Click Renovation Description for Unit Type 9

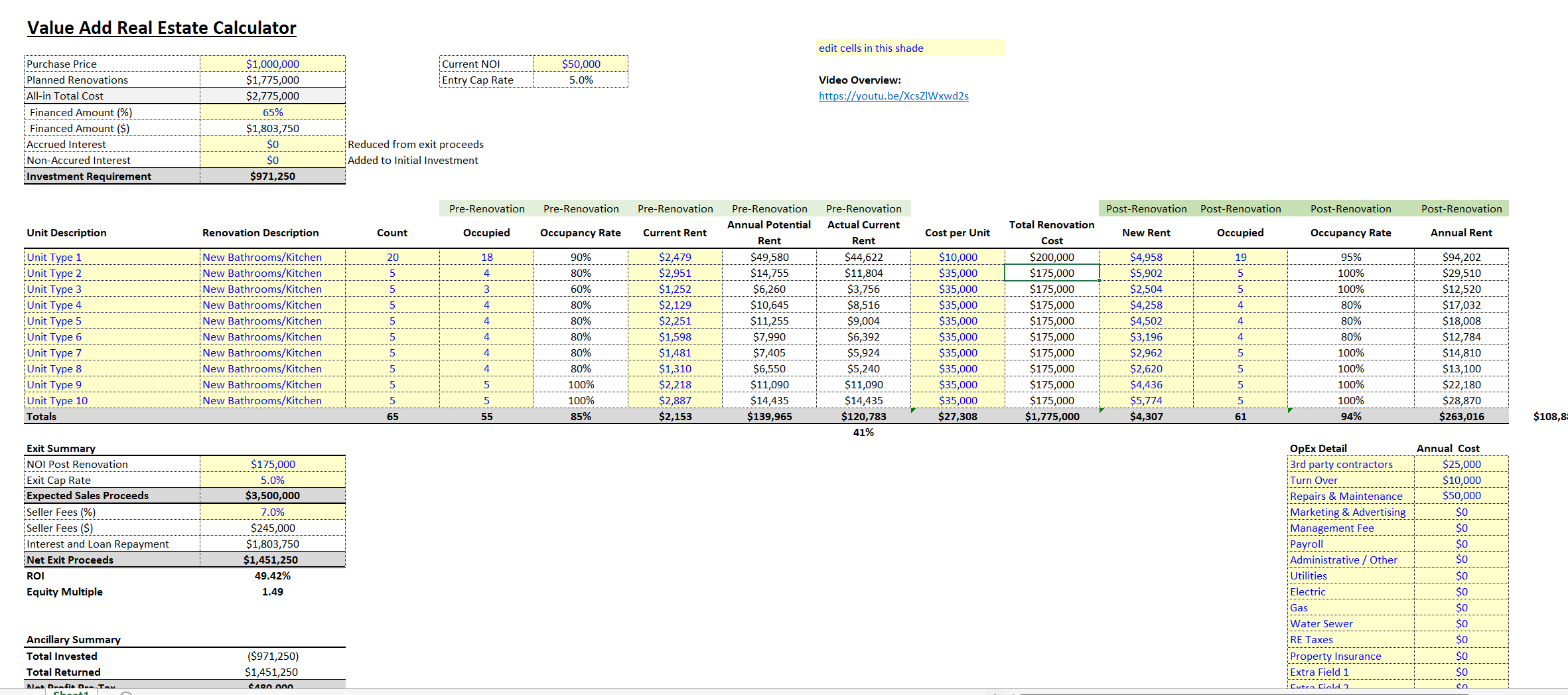click(x=273, y=384)
